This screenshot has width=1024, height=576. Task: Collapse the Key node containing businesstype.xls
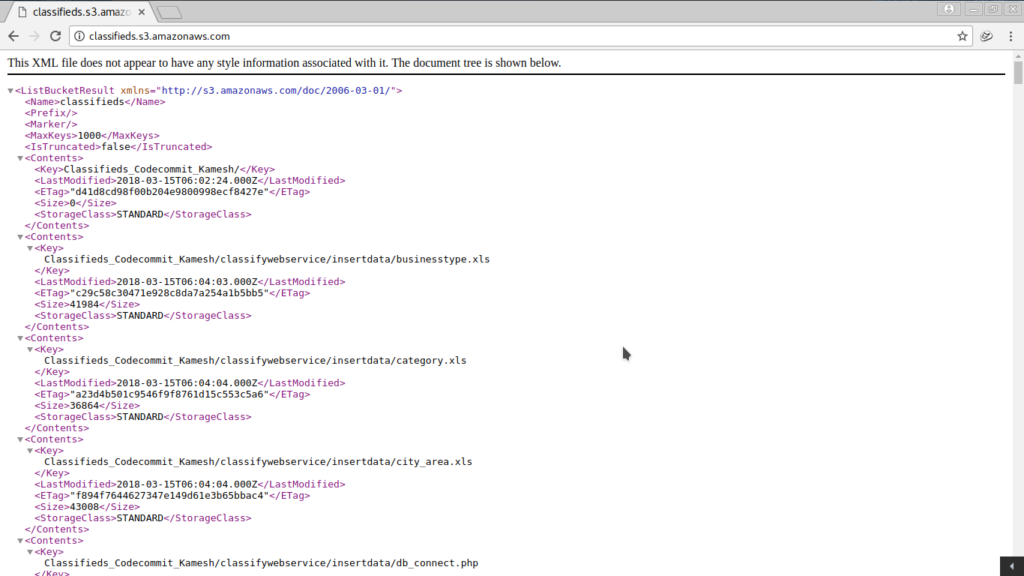pyautogui.click(x=30, y=247)
